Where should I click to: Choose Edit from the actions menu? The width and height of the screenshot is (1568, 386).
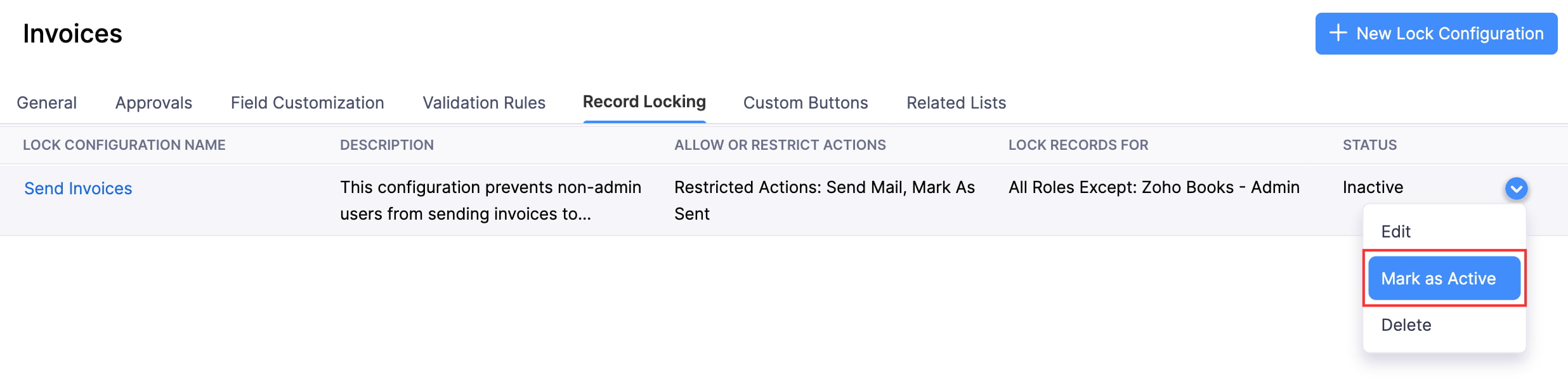tap(1395, 231)
